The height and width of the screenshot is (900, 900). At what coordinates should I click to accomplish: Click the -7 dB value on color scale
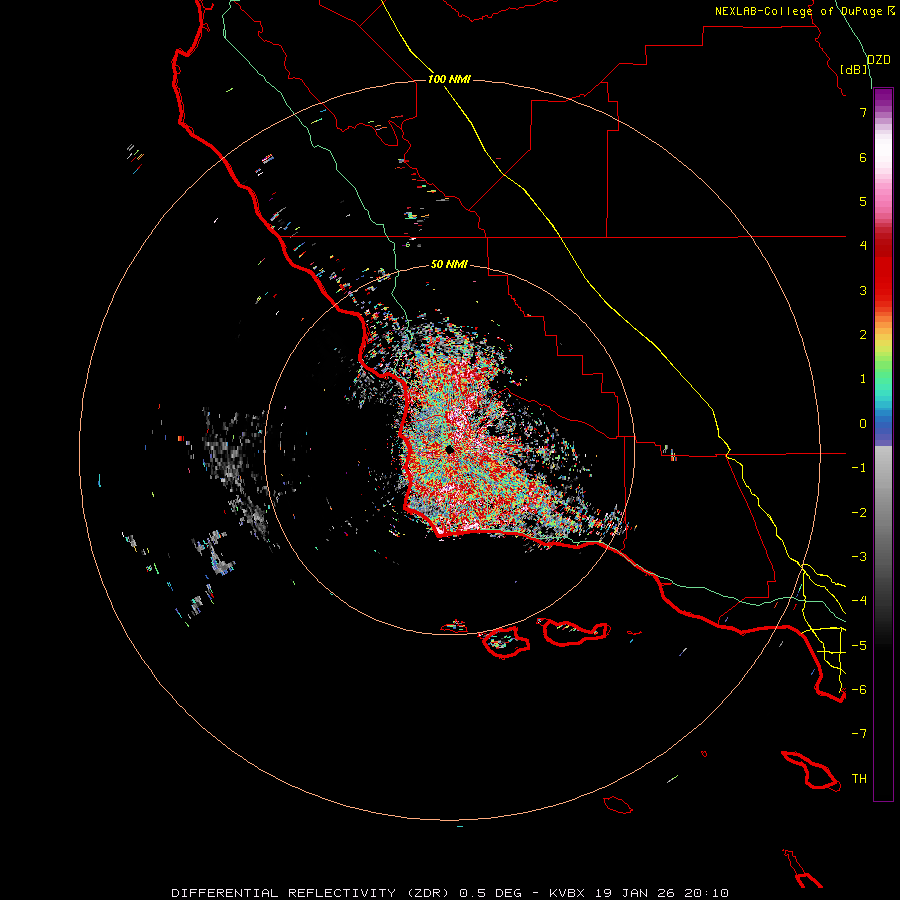click(859, 734)
